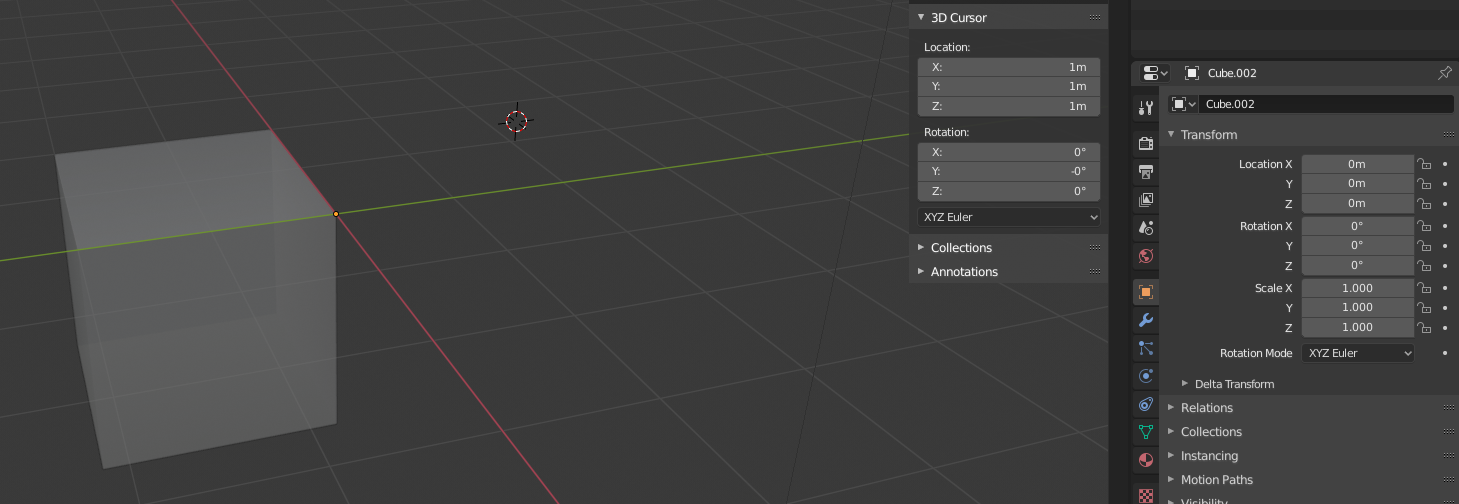Click the object Scale X field
Screen dimensions: 1459x504
coord(1357,288)
